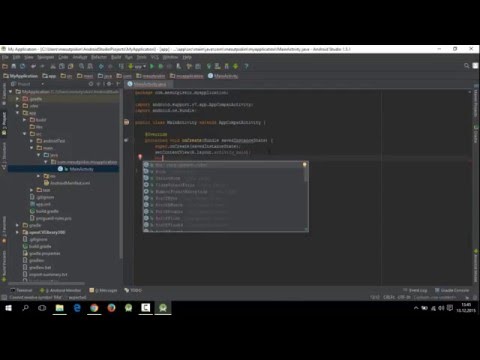The width and height of the screenshot is (480, 360).
Task: Click the Redo toolbar icon
Action: click(x=42, y=66)
